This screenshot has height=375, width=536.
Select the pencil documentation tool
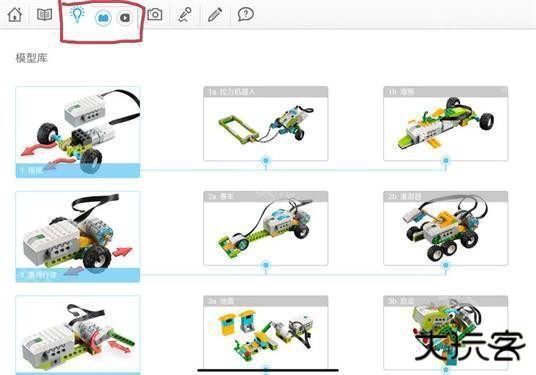coord(215,15)
